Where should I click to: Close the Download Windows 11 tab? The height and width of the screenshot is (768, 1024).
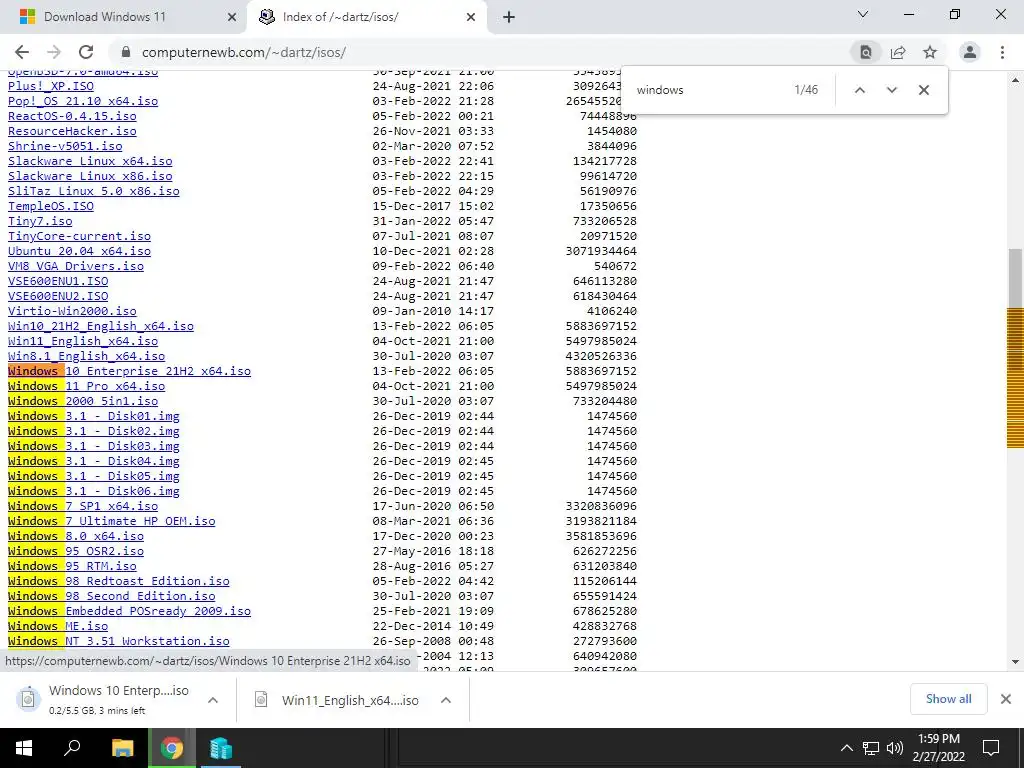[x=232, y=18]
